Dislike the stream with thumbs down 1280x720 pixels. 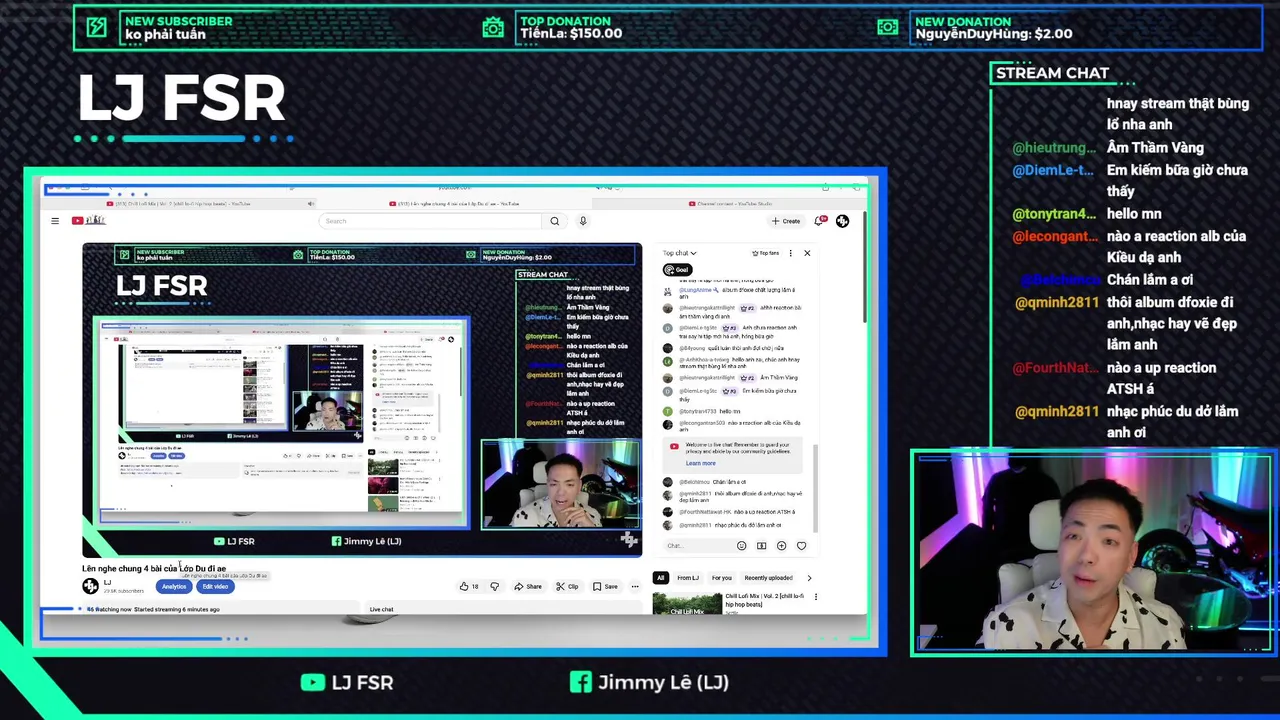[494, 586]
